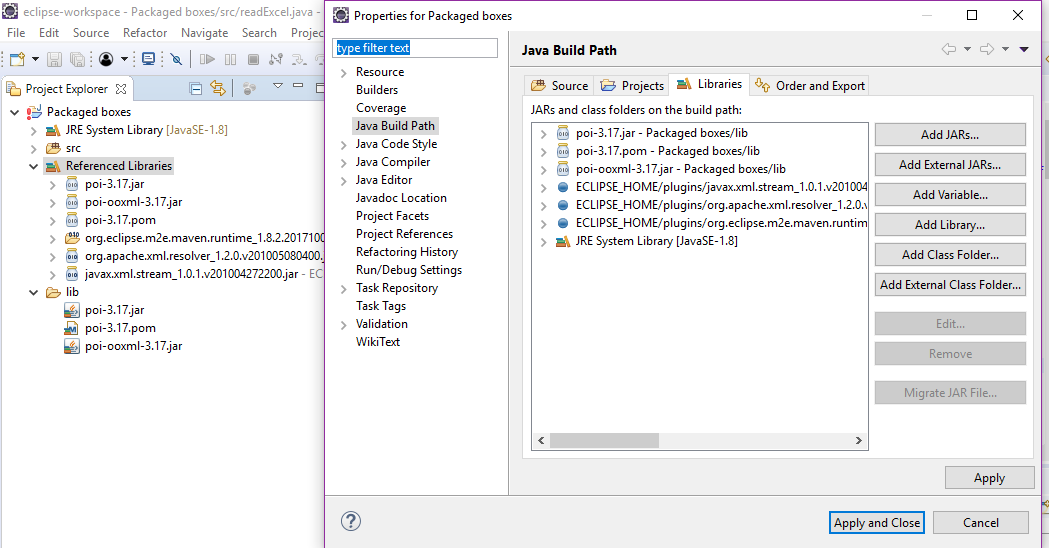Collapse the Referenced Libraries node
The height and width of the screenshot is (548, 1049).
coord(33,167)
